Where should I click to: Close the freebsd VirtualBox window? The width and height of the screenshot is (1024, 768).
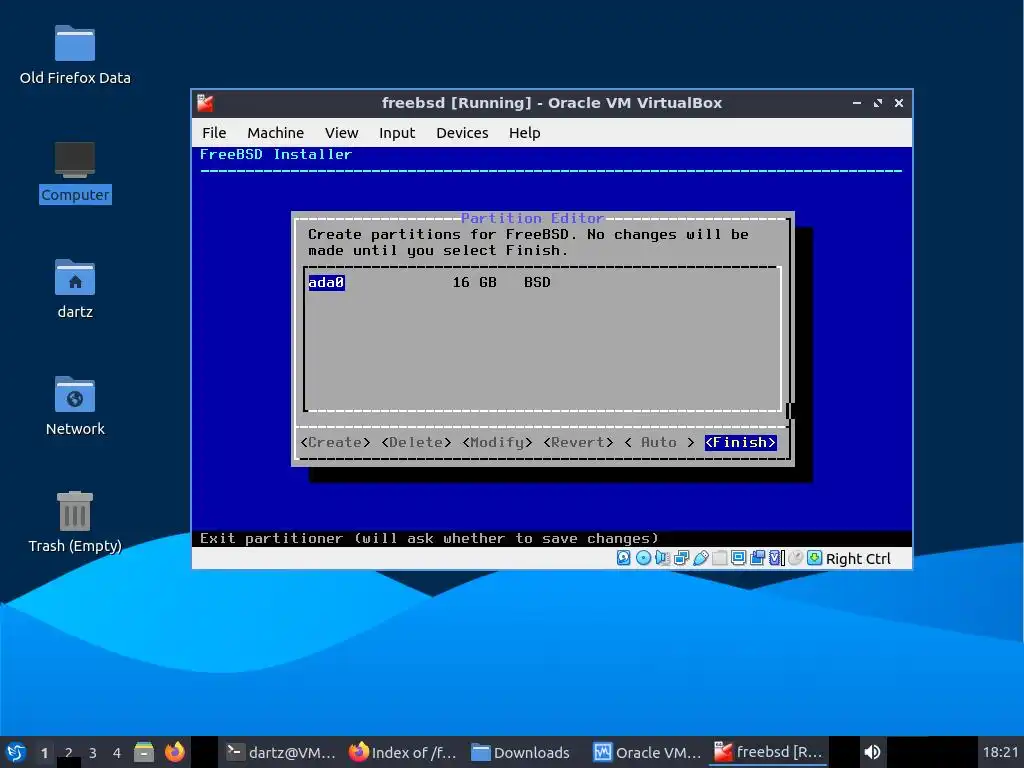point(899,103)
